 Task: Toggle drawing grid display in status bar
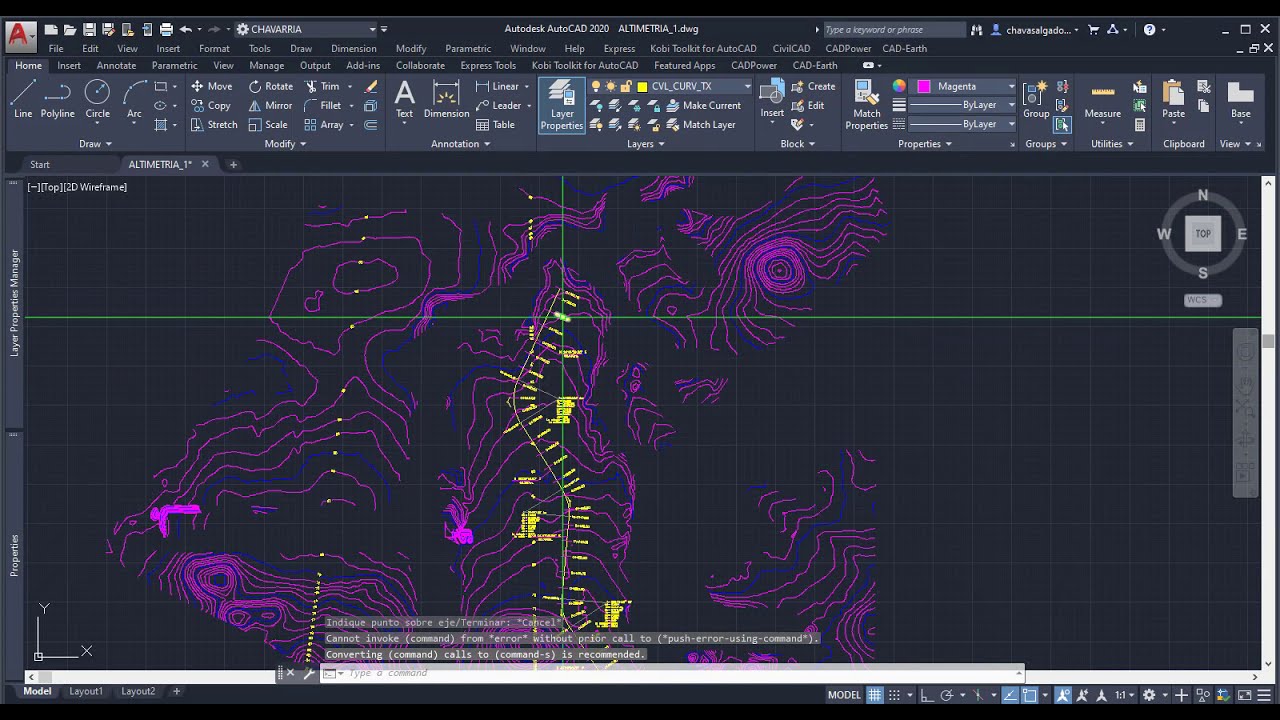(x=875, y=694)
